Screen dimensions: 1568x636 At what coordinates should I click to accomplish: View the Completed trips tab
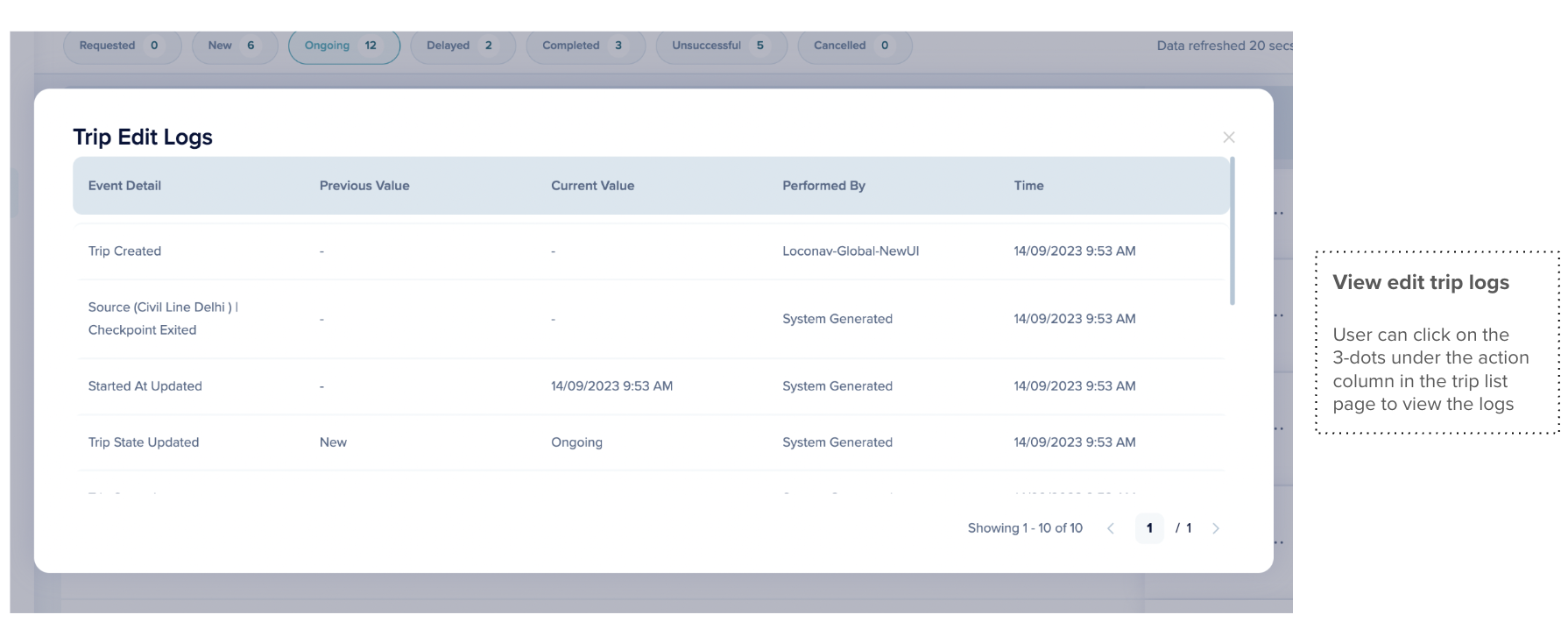point(584,46)
